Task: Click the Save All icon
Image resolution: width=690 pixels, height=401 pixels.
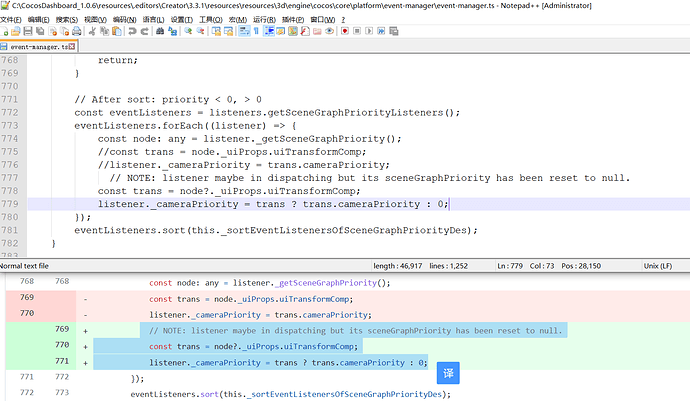Action: (40, 31)
